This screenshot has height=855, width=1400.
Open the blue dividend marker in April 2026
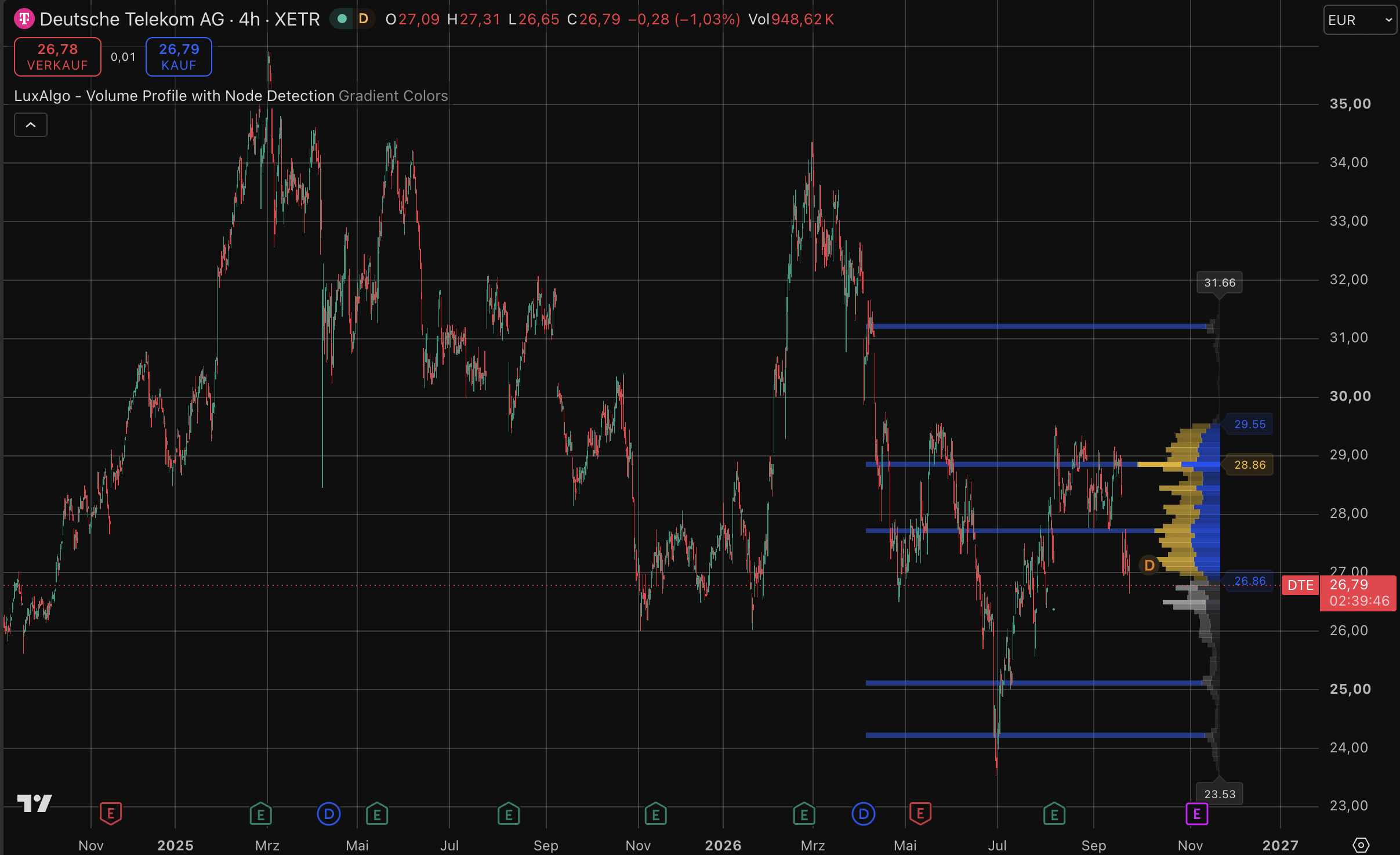[x=864, y=813]
